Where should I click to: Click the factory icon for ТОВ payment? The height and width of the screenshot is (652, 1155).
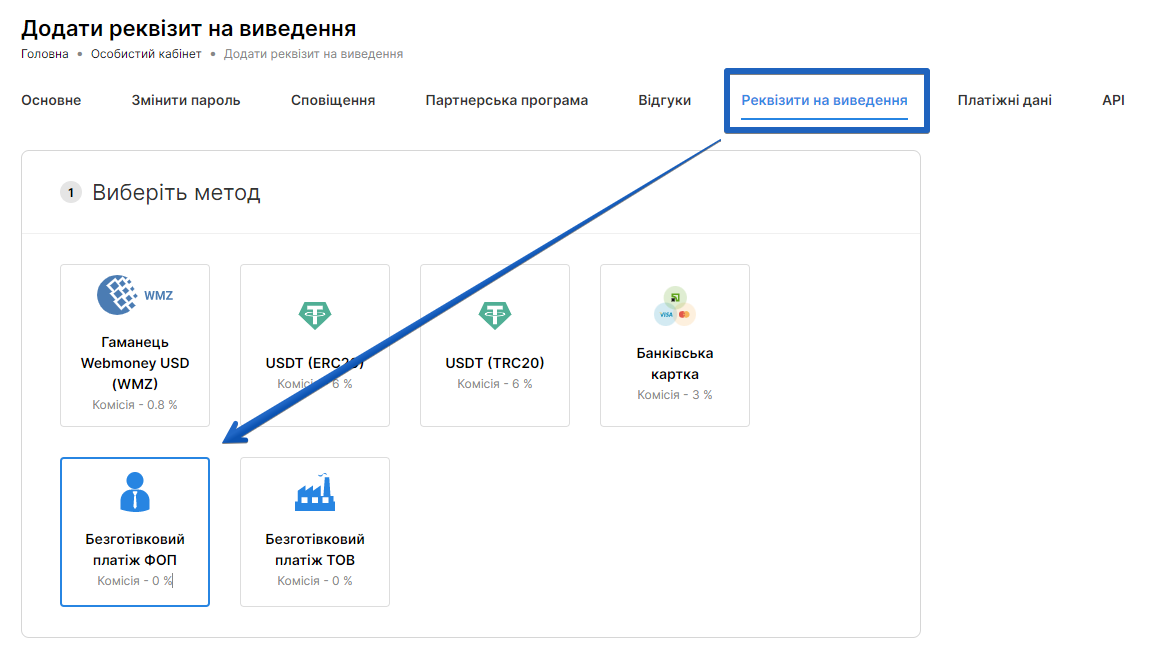click(315, 492)
